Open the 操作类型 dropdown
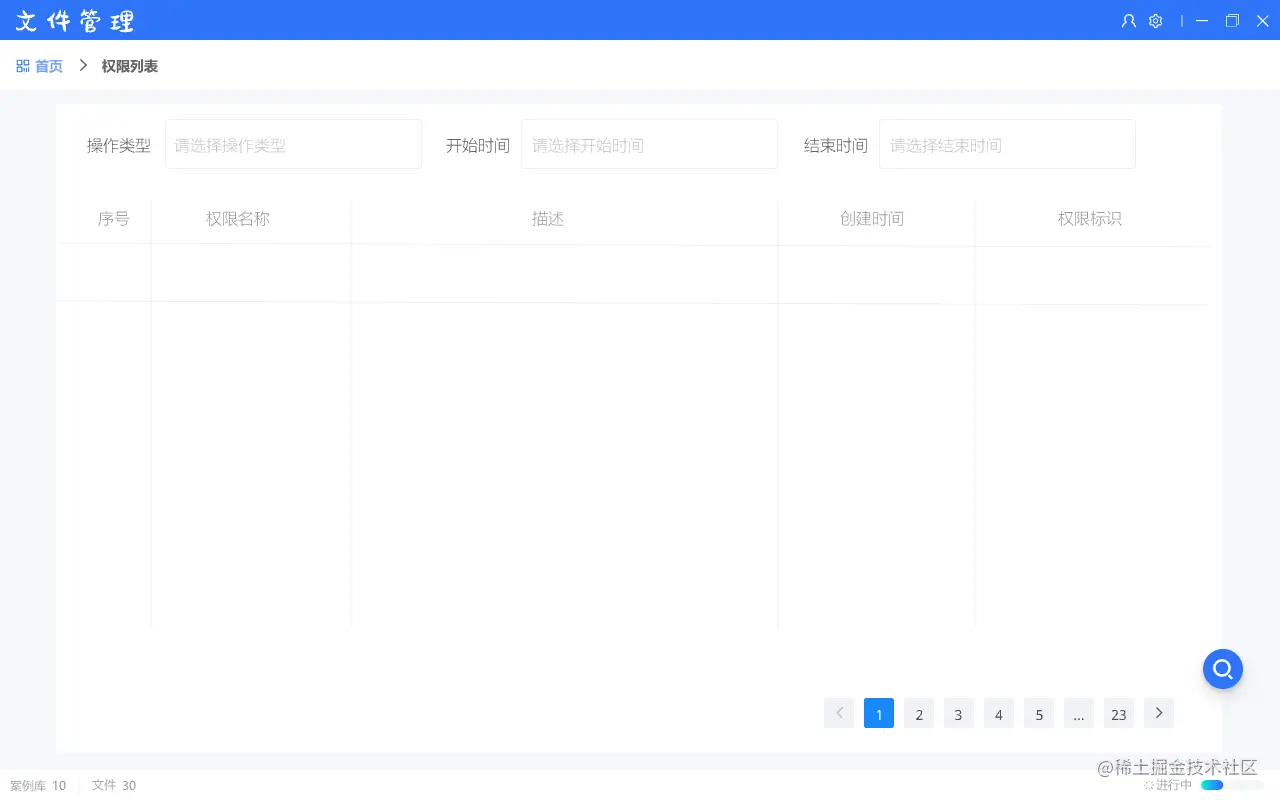This screenshot has width=1280, height=800. pos(293,145)
